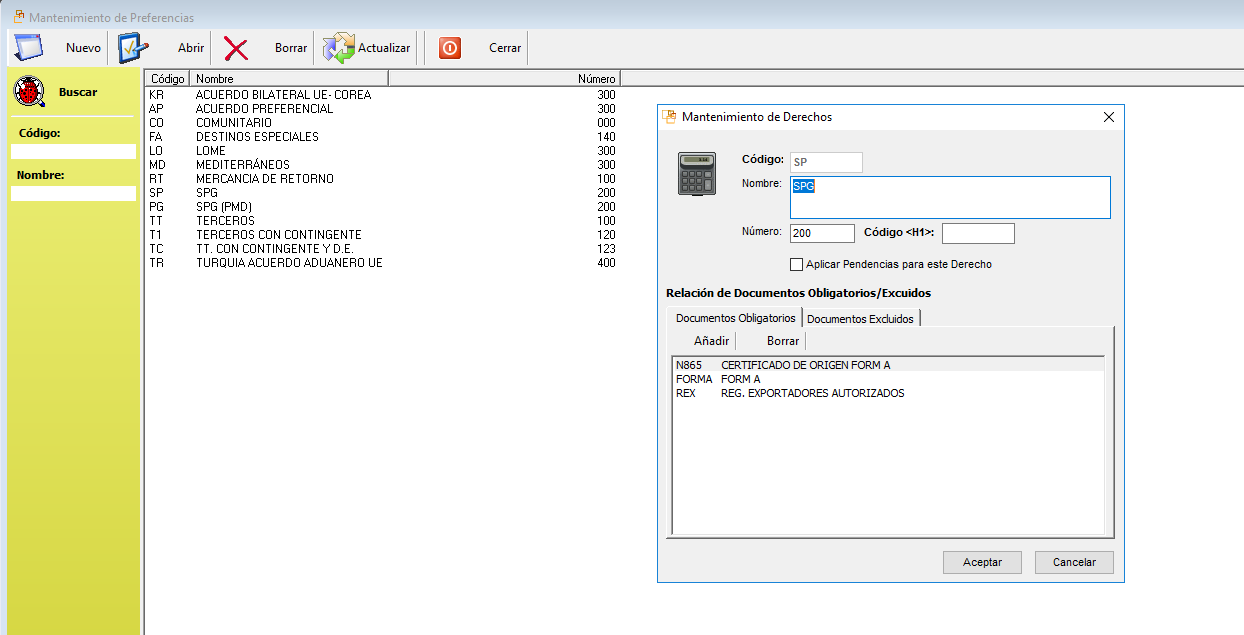Click the Nuevo window icon in toolbar
This screenshot has height=635, width=1244.
pyautogui.click(x=28, y=48)
